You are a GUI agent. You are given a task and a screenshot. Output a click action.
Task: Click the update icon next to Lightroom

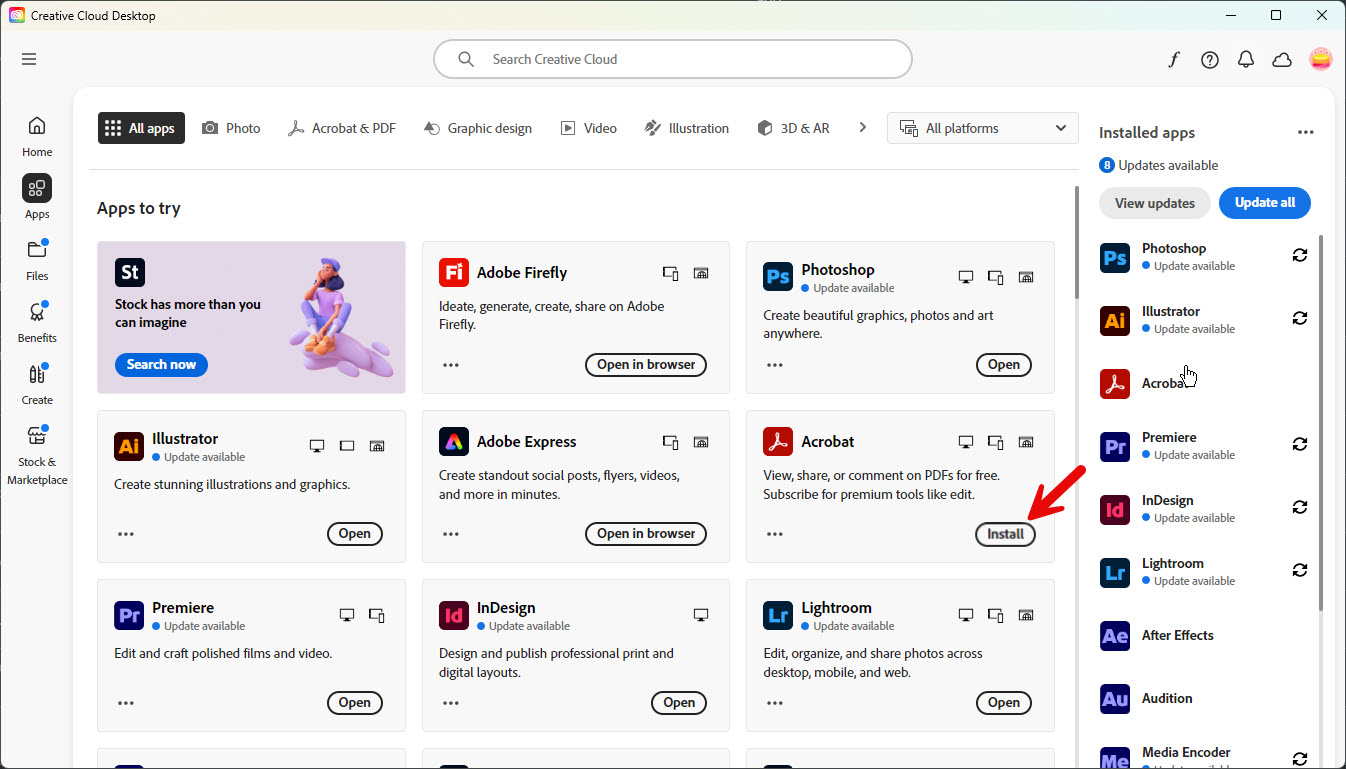(x=1300, y=570)
